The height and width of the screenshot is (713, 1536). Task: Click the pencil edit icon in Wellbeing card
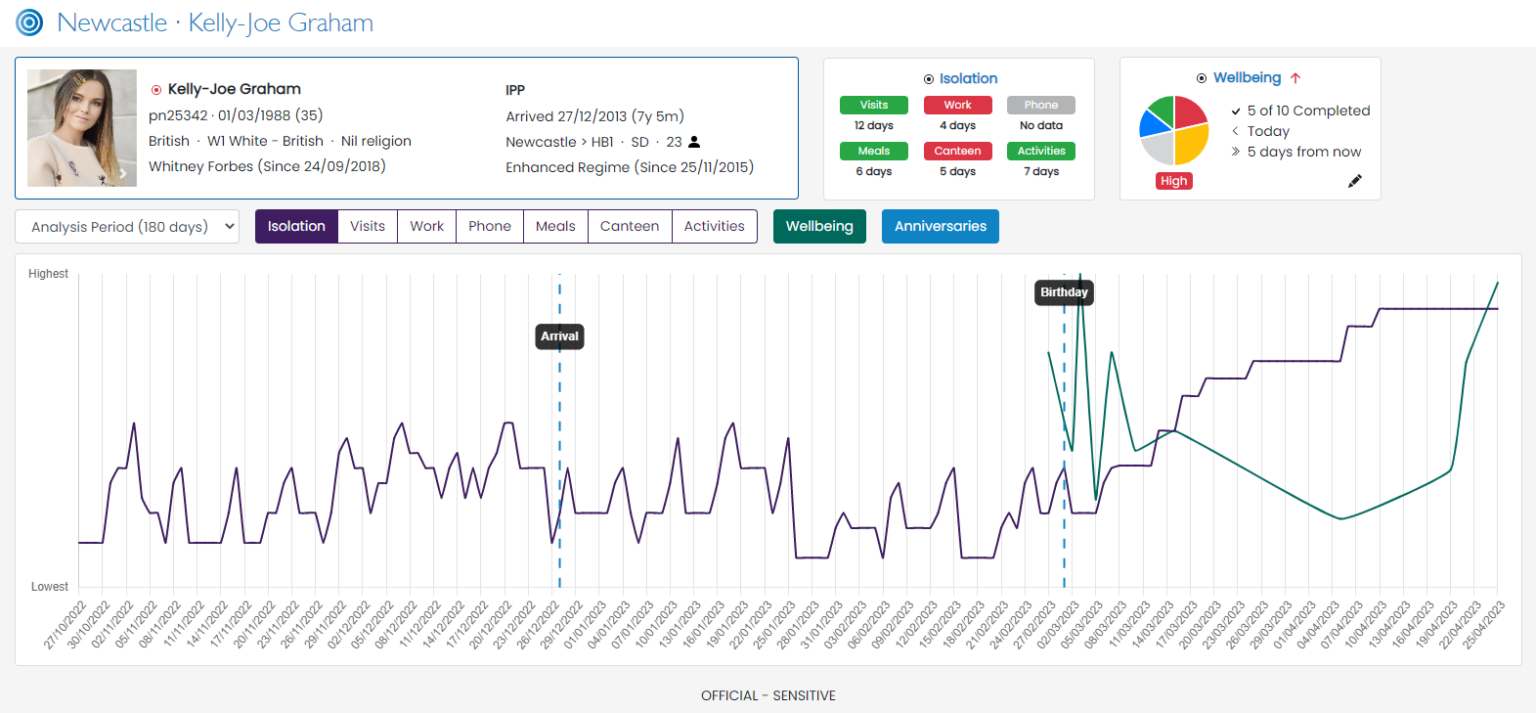click(1355, 181)
